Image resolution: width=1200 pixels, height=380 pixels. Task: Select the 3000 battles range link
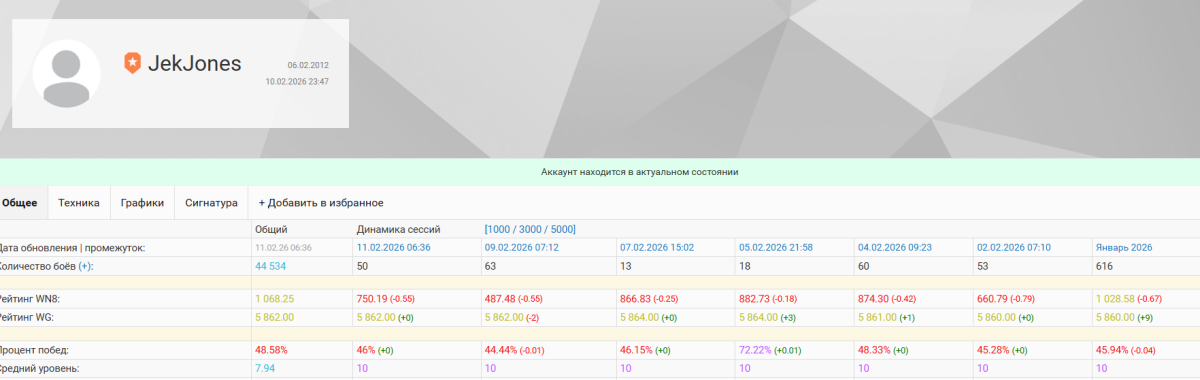[530, 229]
